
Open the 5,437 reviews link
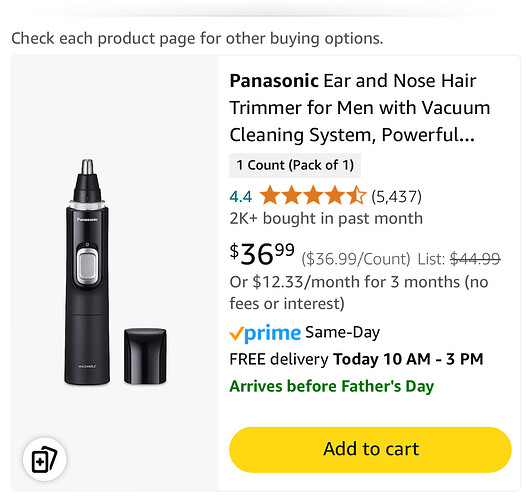pyautogui.click(x=396, y=196)
